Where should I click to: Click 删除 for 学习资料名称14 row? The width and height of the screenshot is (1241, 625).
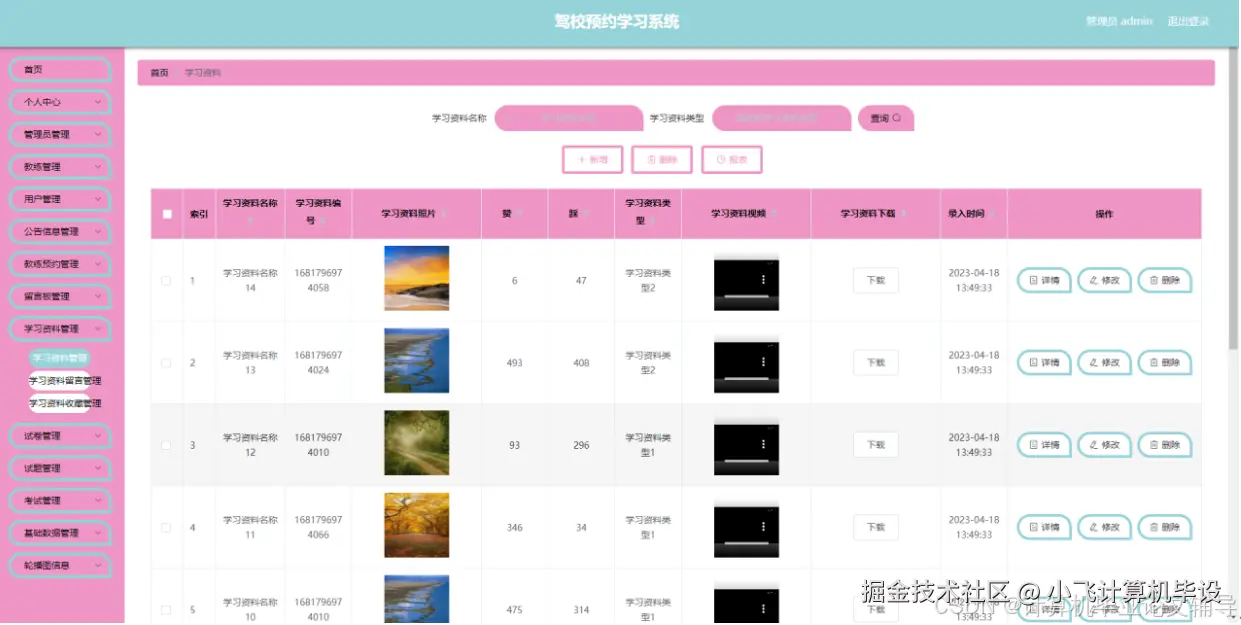1165,280
